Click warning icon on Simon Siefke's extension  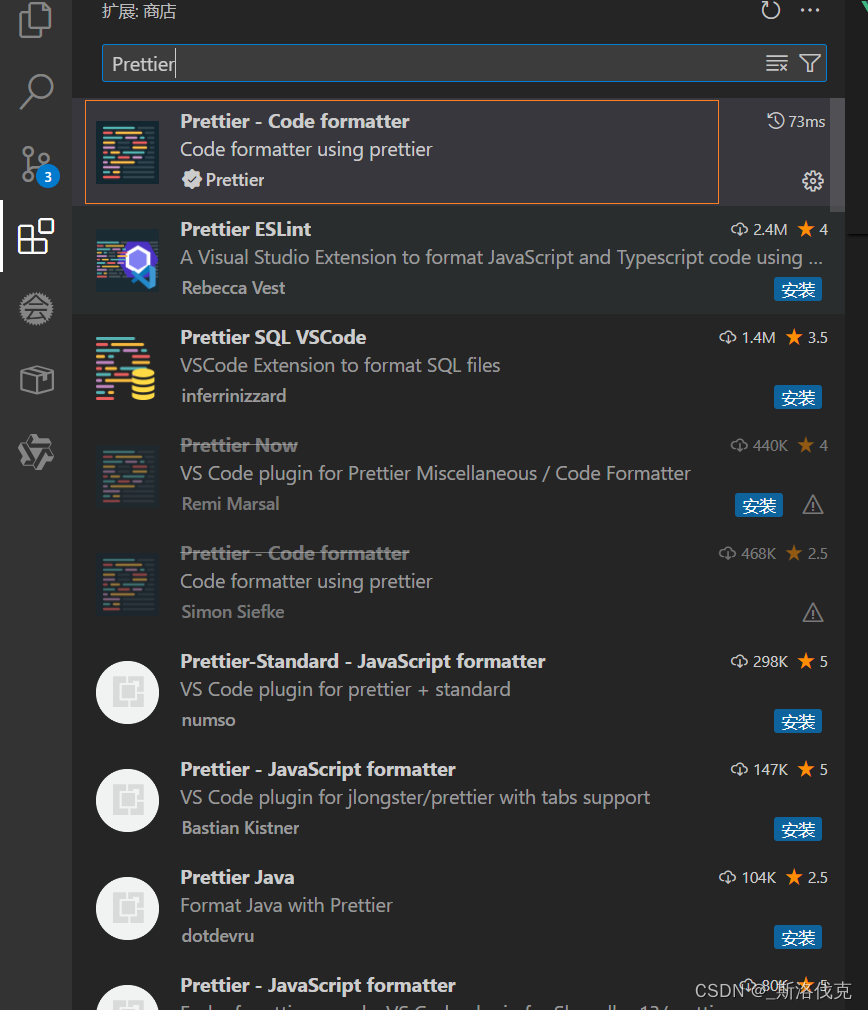813,613
